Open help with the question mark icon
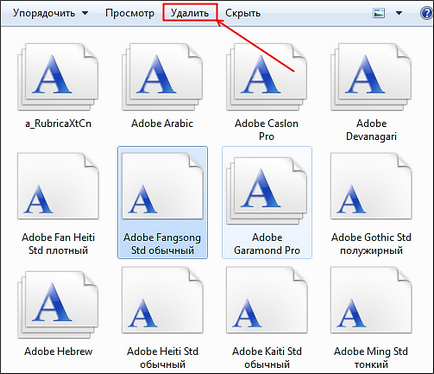Viewport: 434px width, 374px height. (426, 13)
